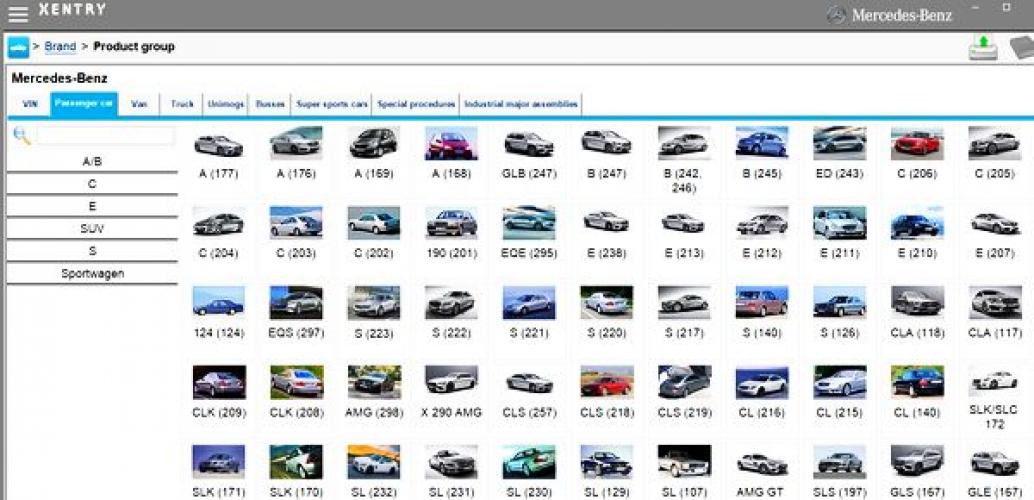Select the C (204) model thumbnail
The image size is (1034, 500).
[218, 223]
